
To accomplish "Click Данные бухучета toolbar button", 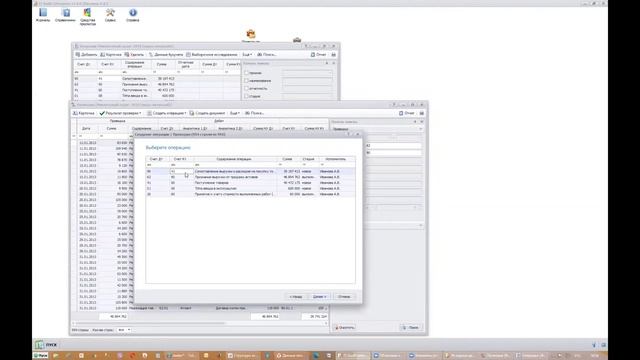I will (166, 54).
